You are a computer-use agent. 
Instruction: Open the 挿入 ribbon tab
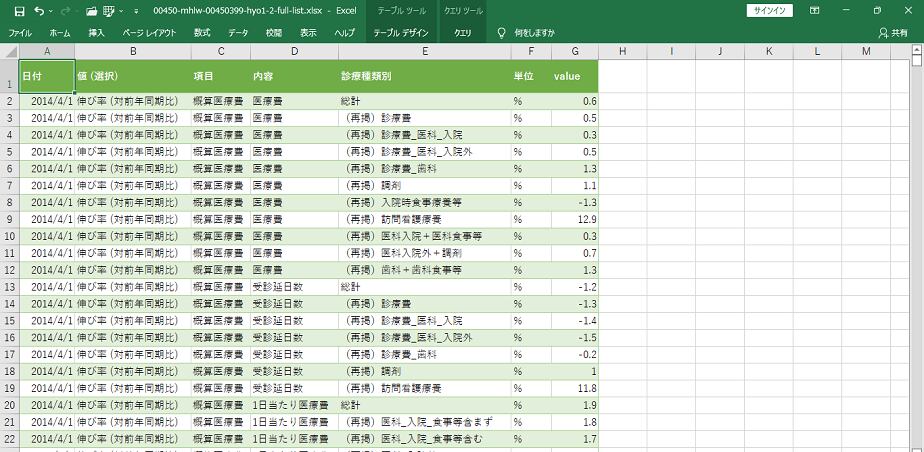pos(96,33)
